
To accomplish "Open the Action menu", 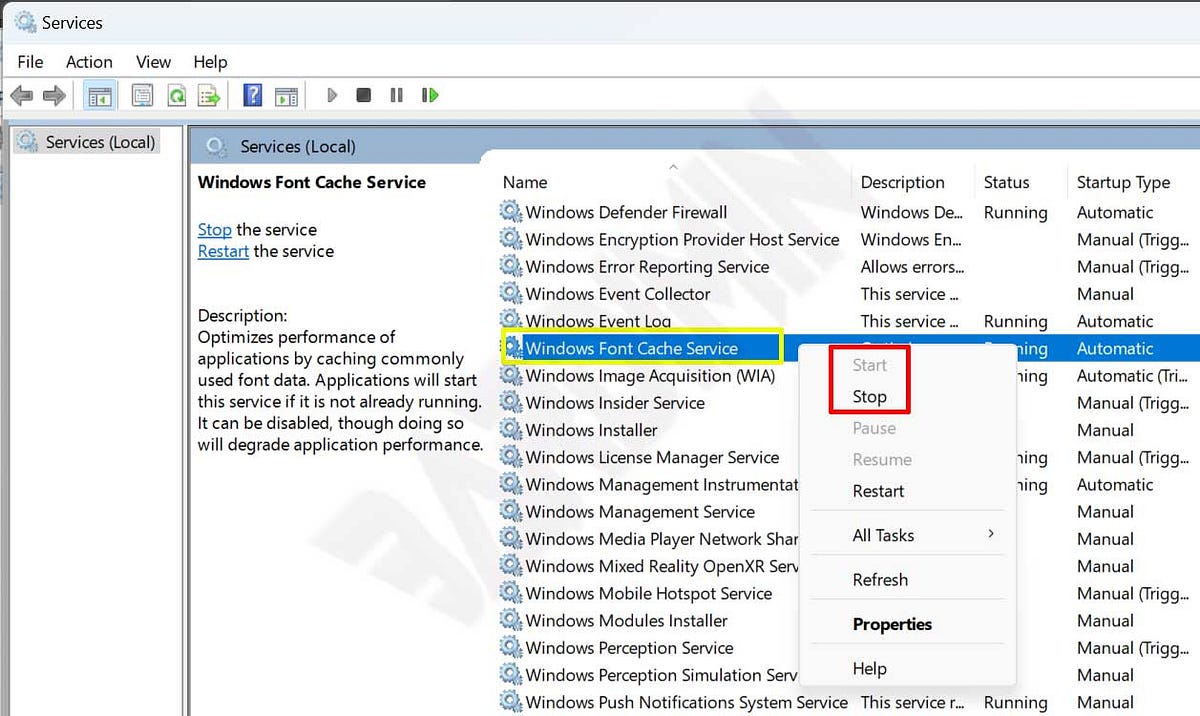I will pyautogui.click(x=89, y=61).
